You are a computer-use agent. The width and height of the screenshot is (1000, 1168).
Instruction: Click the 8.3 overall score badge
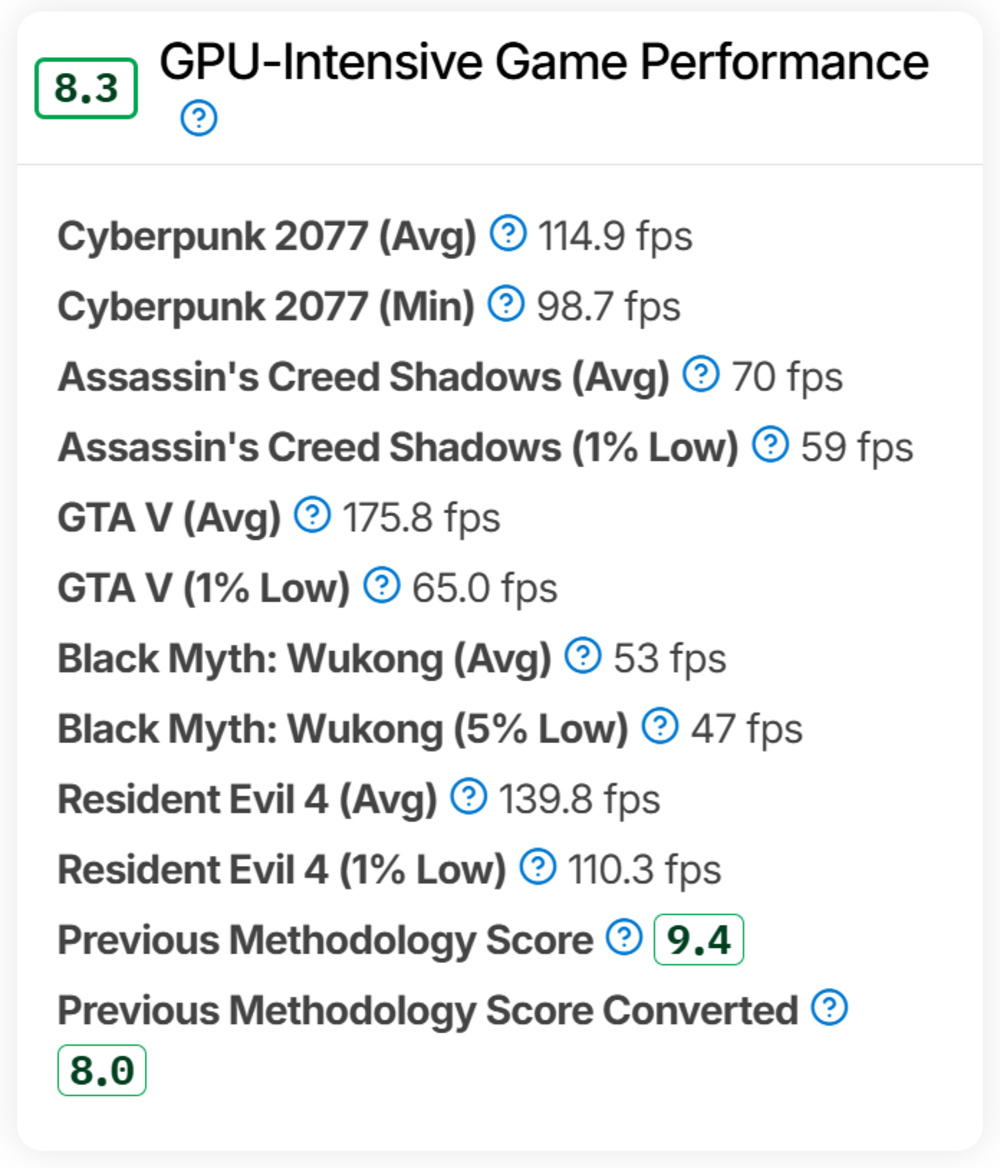point(85,89)
